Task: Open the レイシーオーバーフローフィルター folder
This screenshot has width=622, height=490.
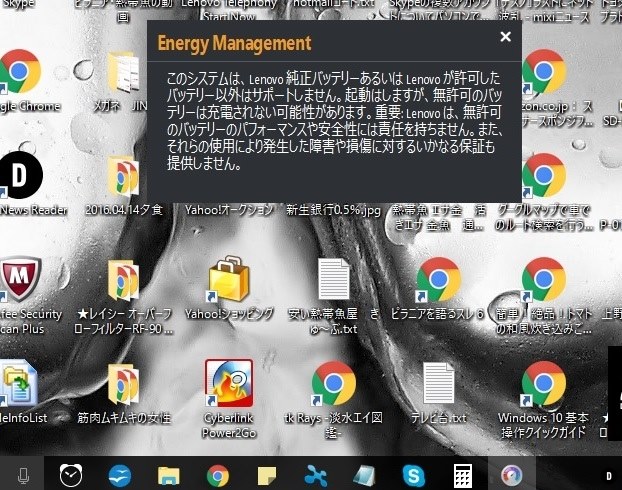Action: click(124, 281)
